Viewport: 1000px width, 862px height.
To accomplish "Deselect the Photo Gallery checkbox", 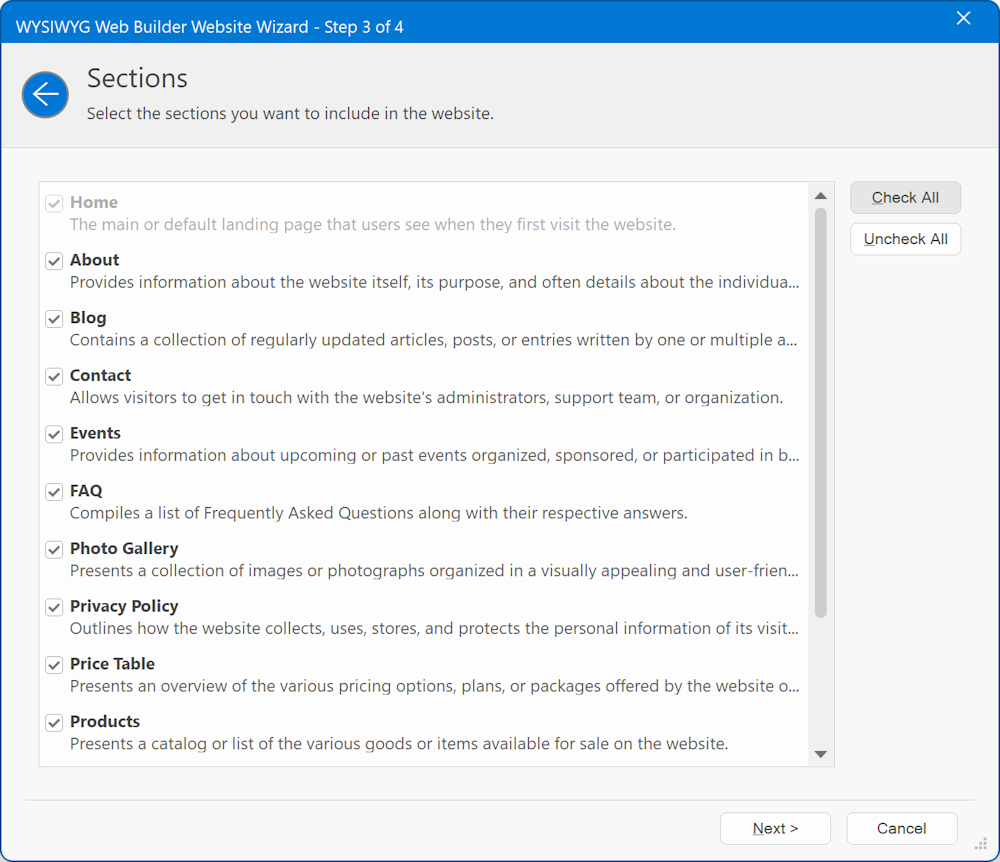I will pos(54,550).
